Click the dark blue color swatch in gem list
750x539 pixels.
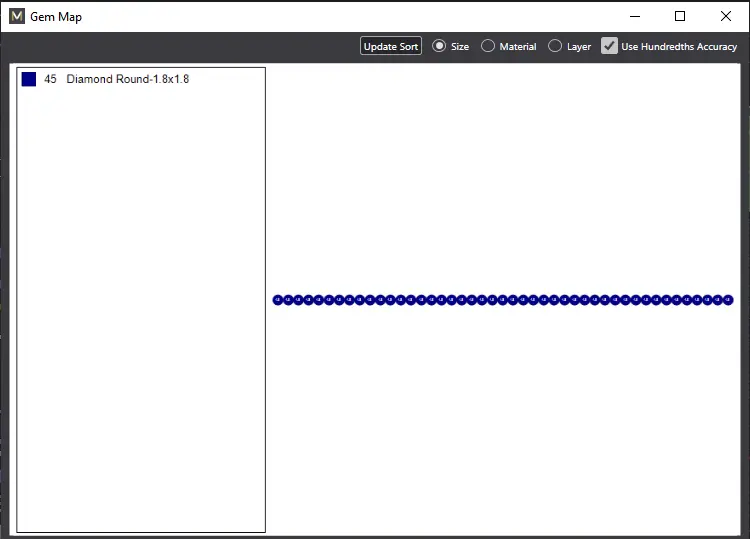coord(29,79)
